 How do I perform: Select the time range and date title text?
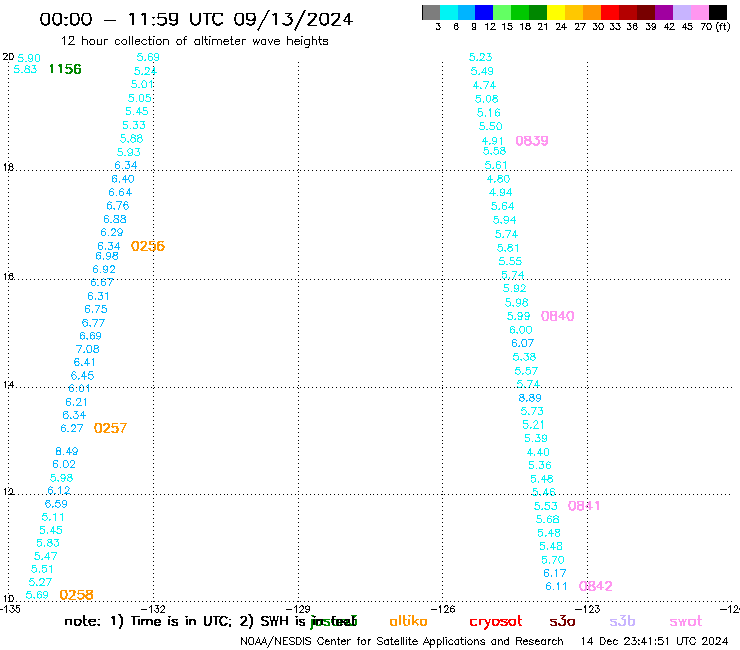tap(196, 20)
